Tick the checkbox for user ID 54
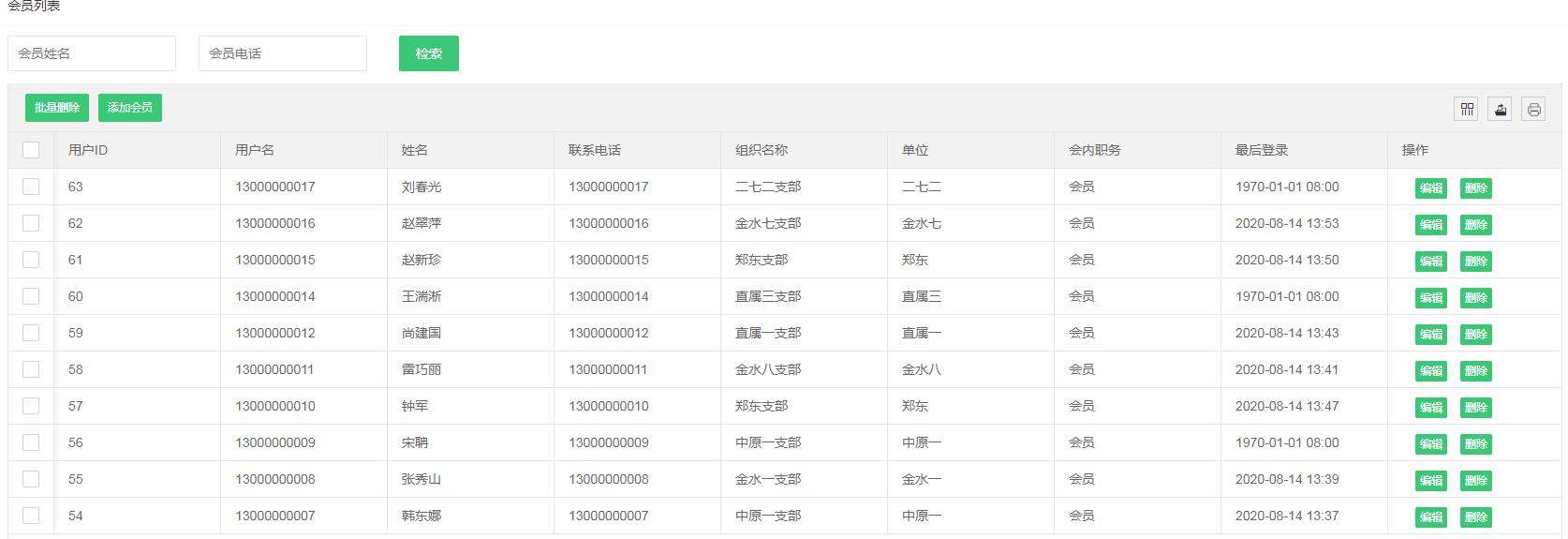This screenshot has height=539, width=1568. coord(31,516)
